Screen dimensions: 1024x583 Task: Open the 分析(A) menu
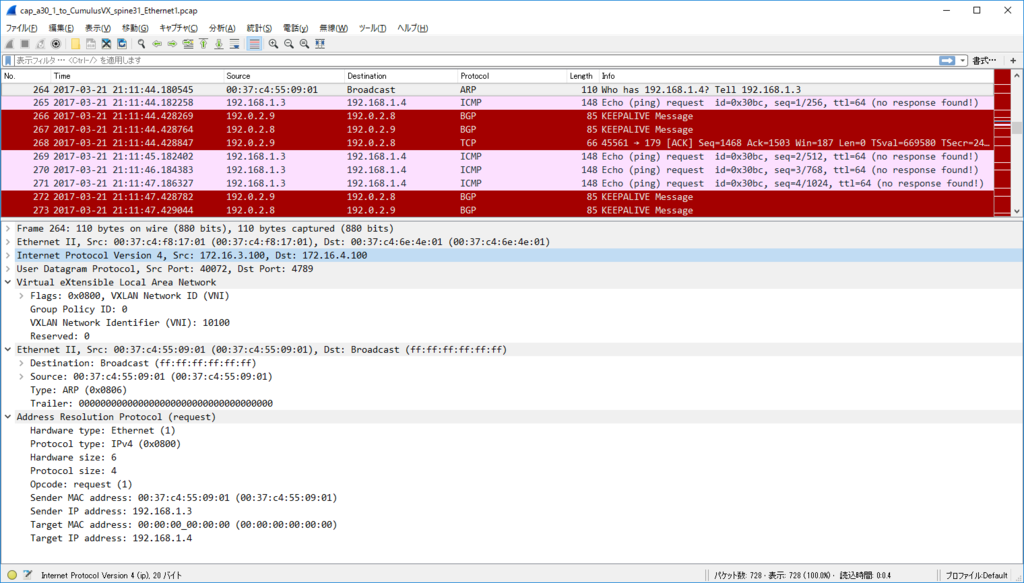coord(222,28)
